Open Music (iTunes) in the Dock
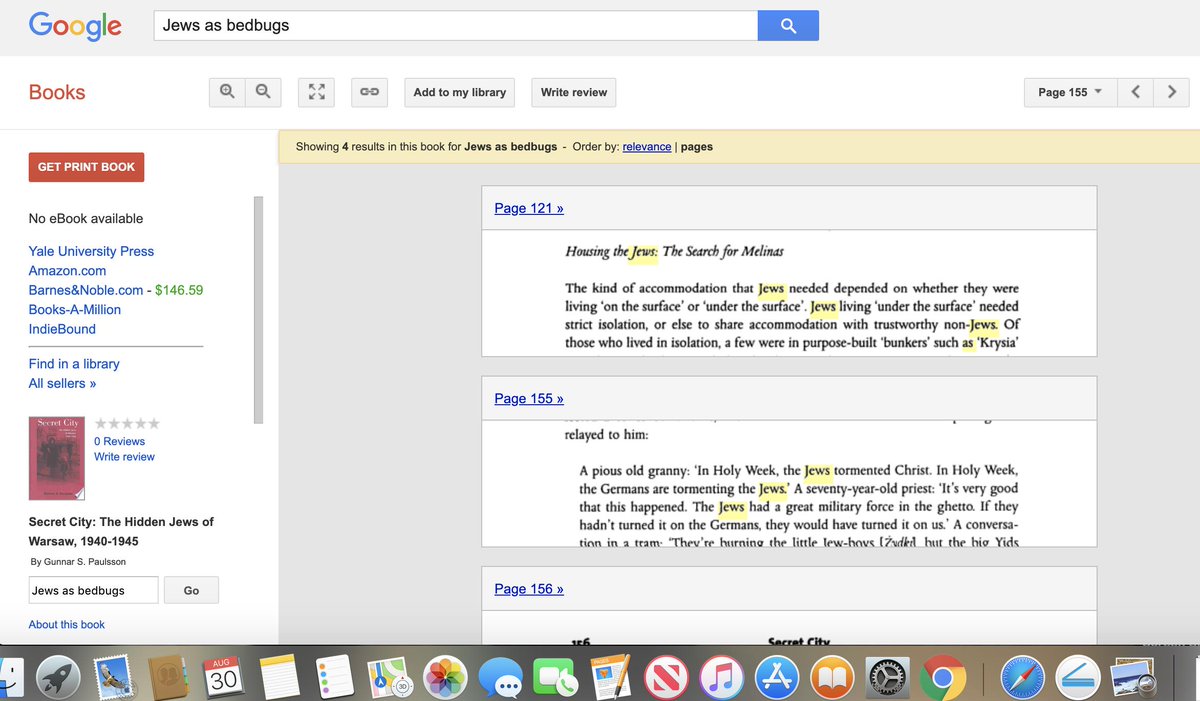The height and width of the screenshot is (701, 1200). pyautogui.click(x=721, y=679)
